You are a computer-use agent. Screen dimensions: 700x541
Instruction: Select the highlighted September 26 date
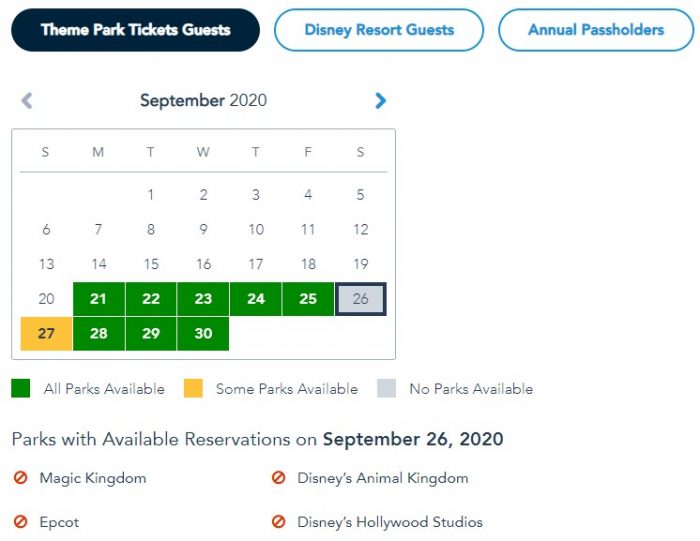(x=360, y=299)
